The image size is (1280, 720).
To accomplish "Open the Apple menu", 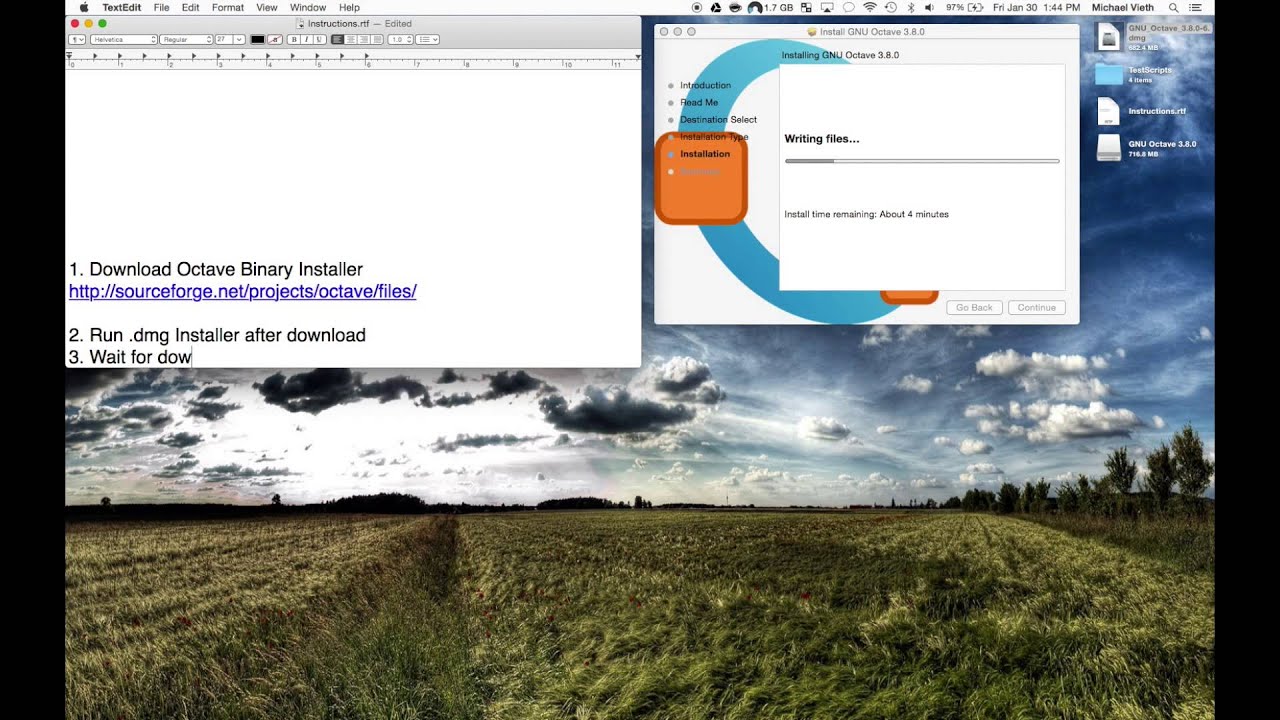I will pos(84,7).
